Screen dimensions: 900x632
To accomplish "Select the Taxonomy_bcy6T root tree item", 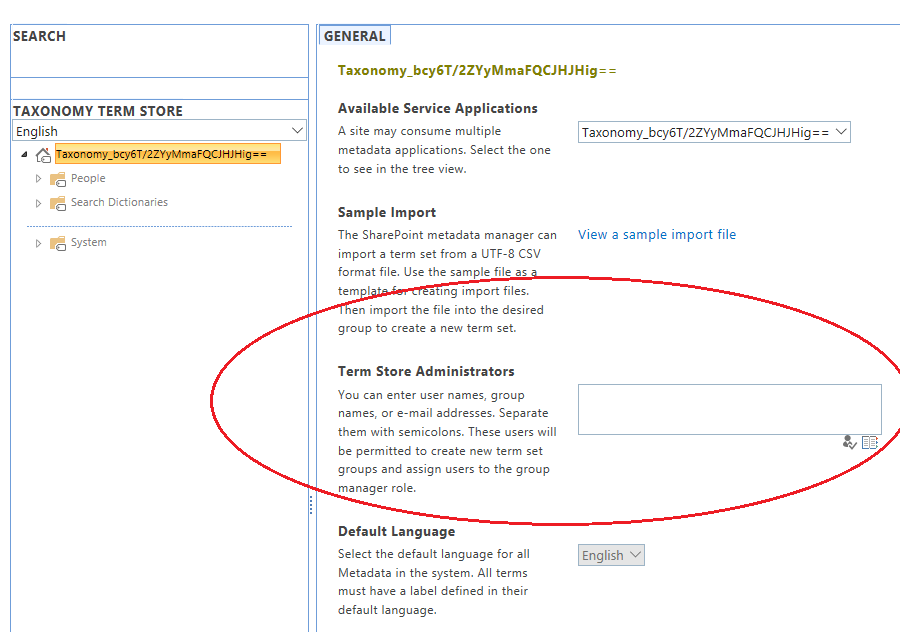I will [168, 154].
